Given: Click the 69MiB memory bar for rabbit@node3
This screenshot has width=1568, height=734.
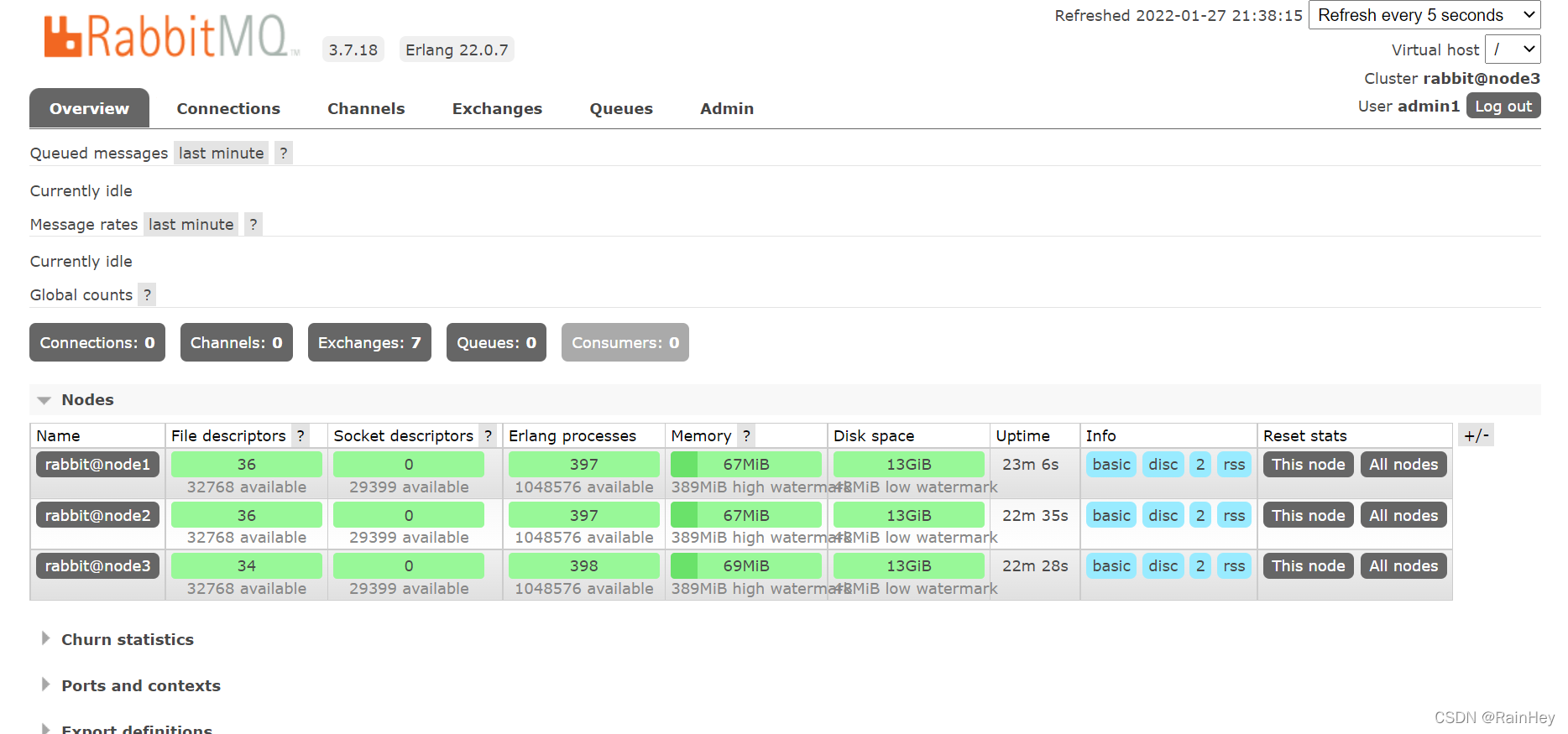Looking at the screenshot, I should (x=746, y=565).
